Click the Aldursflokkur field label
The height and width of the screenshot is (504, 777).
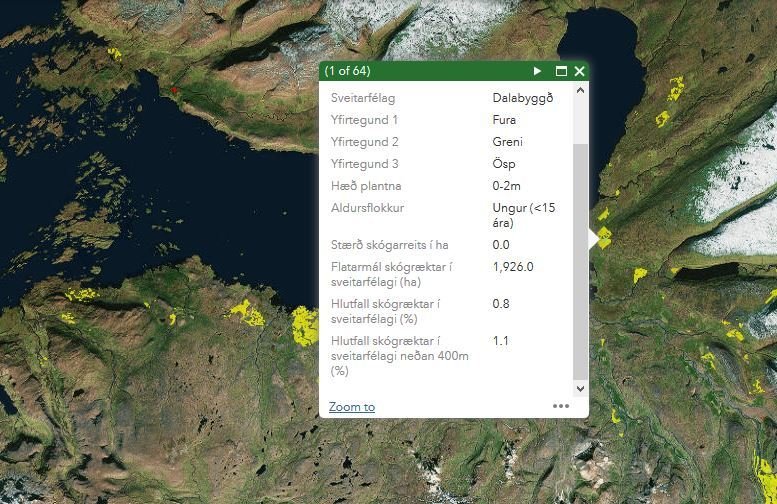point(367,208)
